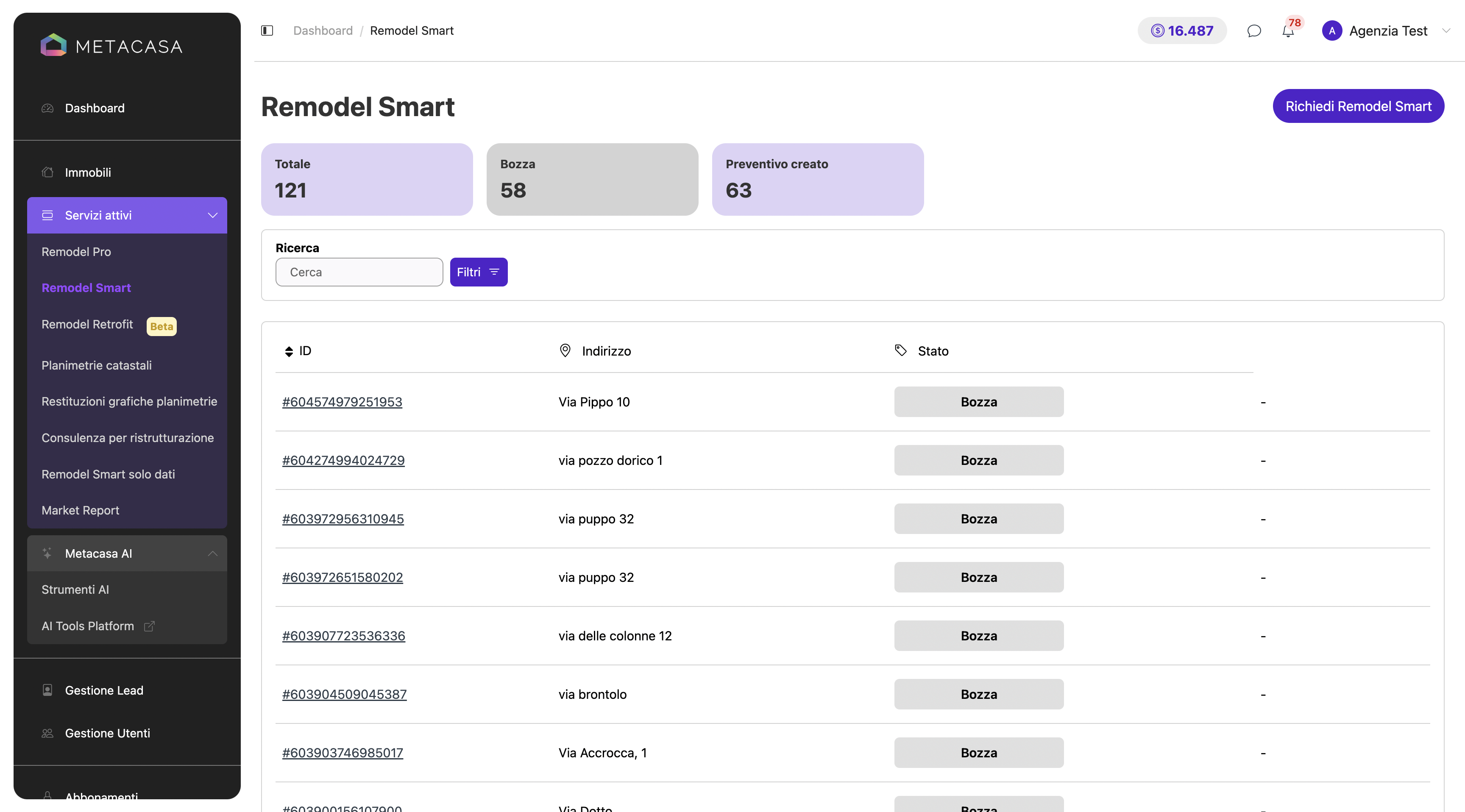The image size is (1465, 812).
Task: Click the Stato column header
Action: [x=933, y=351]
